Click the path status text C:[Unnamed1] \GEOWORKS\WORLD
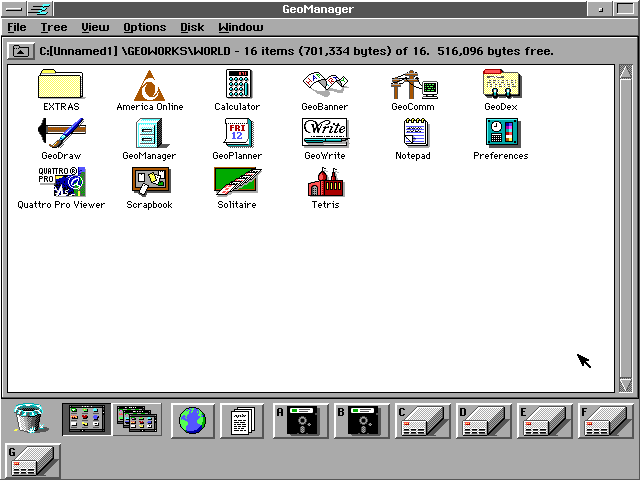The height and width of the screenshot is (480, 640). (135, 51)
